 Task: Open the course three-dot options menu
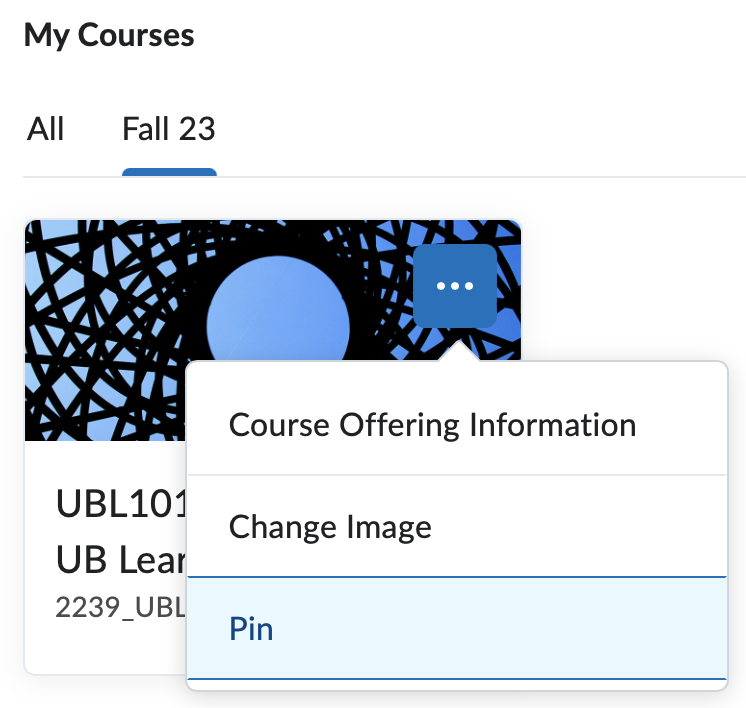point(455,286)
